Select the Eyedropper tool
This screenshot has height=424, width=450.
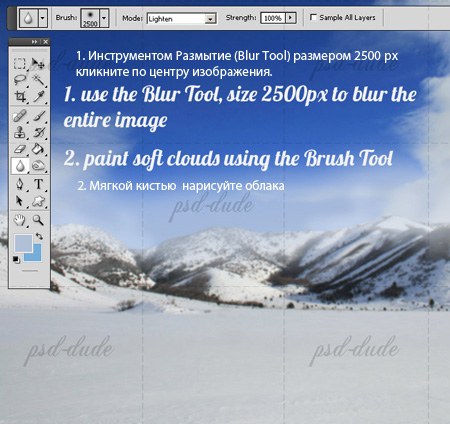pos(39,97)
